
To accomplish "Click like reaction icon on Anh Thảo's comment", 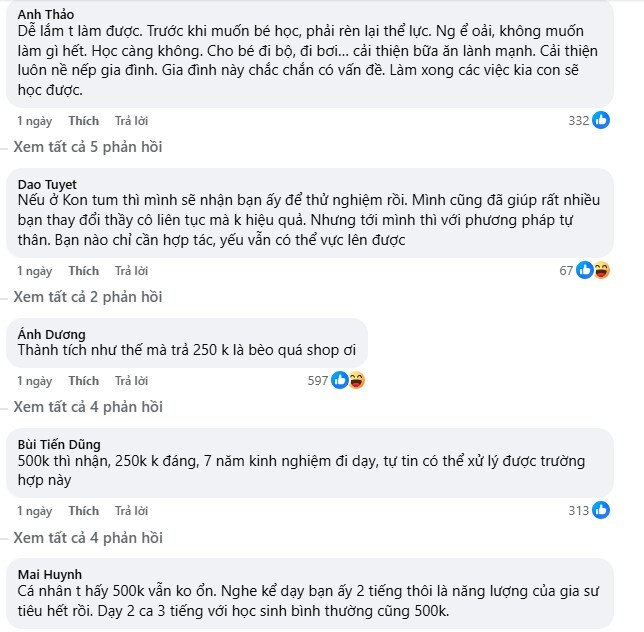I will click(601, 120).
